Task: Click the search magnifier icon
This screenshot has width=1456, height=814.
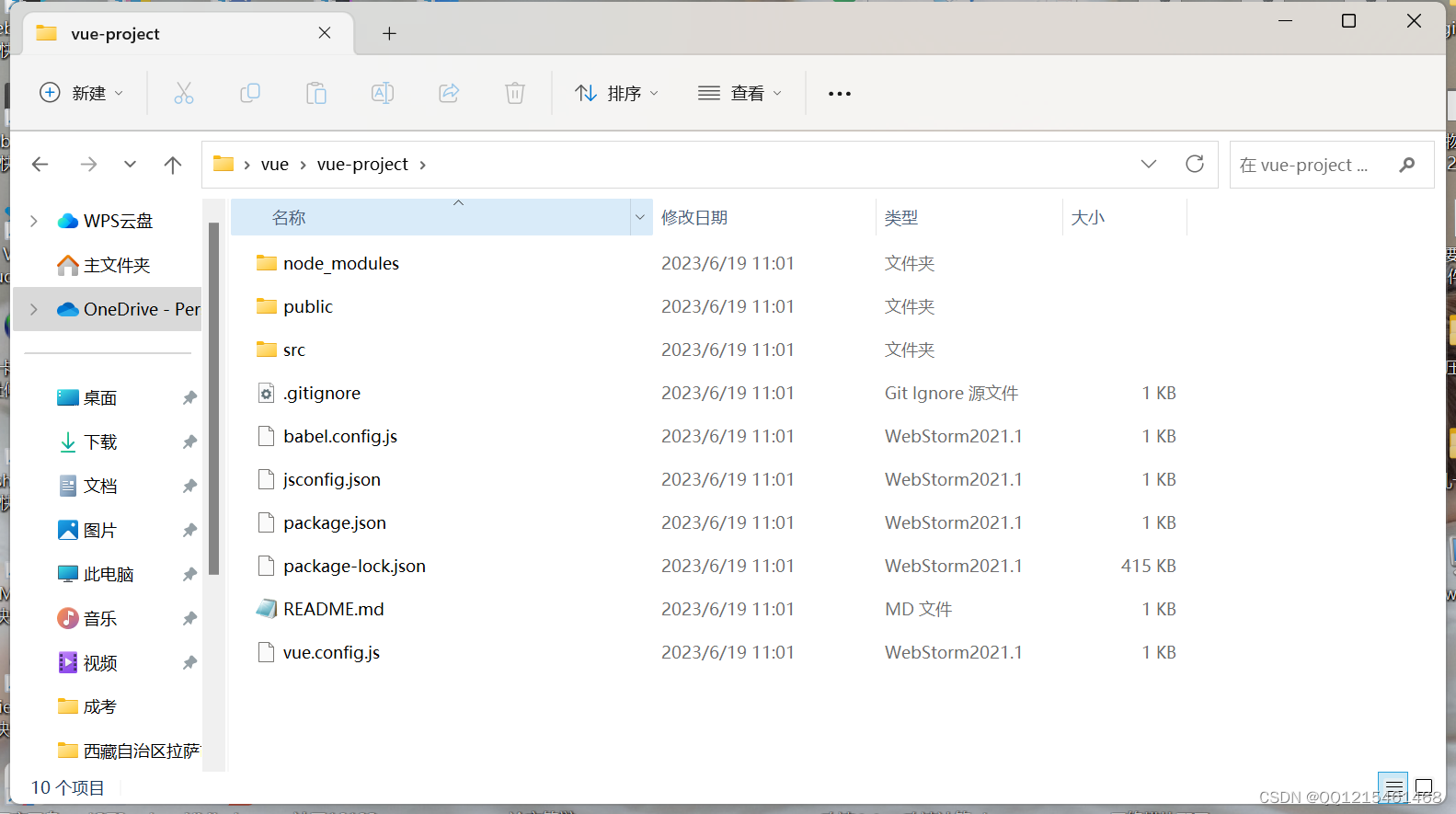Action: click(x=1407, y=165)
